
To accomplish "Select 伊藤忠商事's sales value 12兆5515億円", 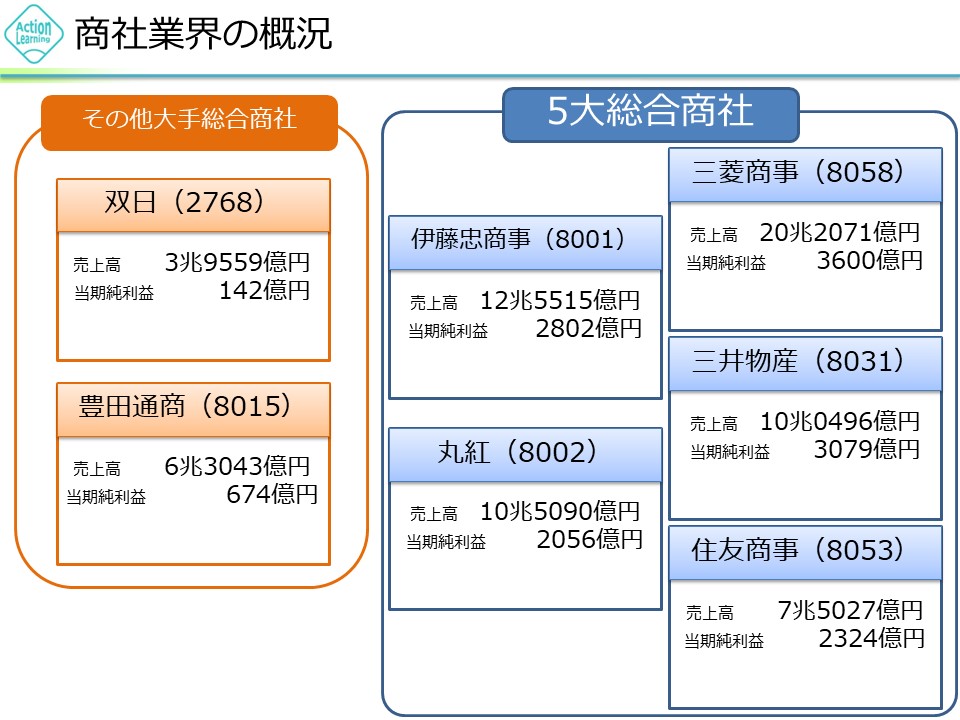I will pyautogui.click(x=559, y=300).
